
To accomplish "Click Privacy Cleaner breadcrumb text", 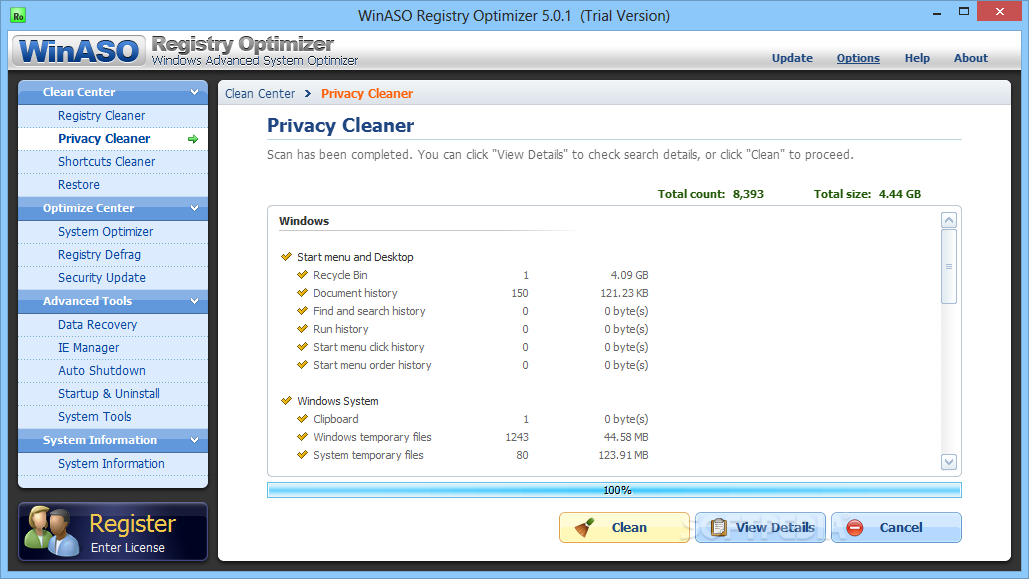I will 367,93.
